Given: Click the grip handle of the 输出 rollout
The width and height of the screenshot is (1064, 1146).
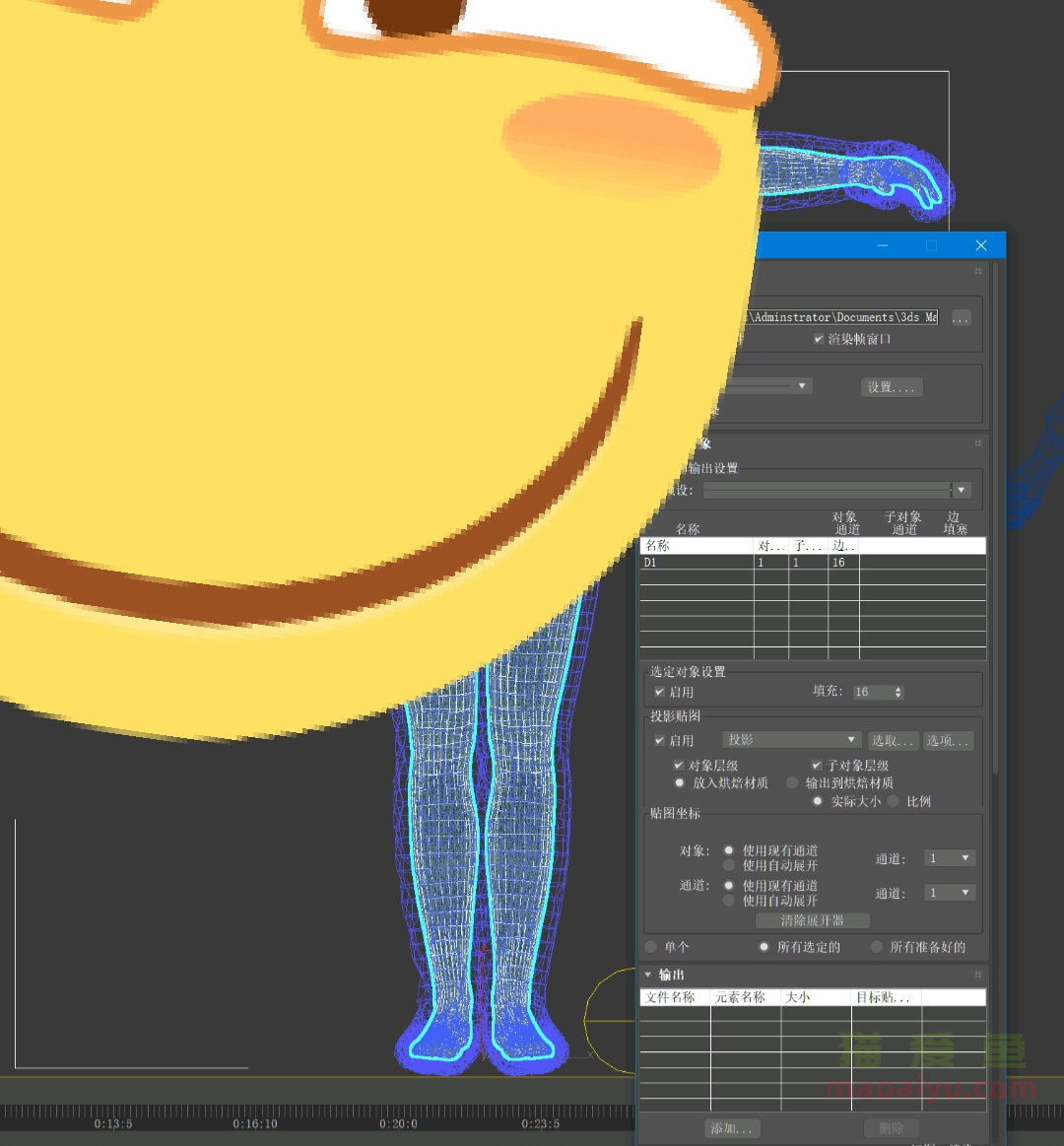Looking at the screenshot, I should coord(978,975).
